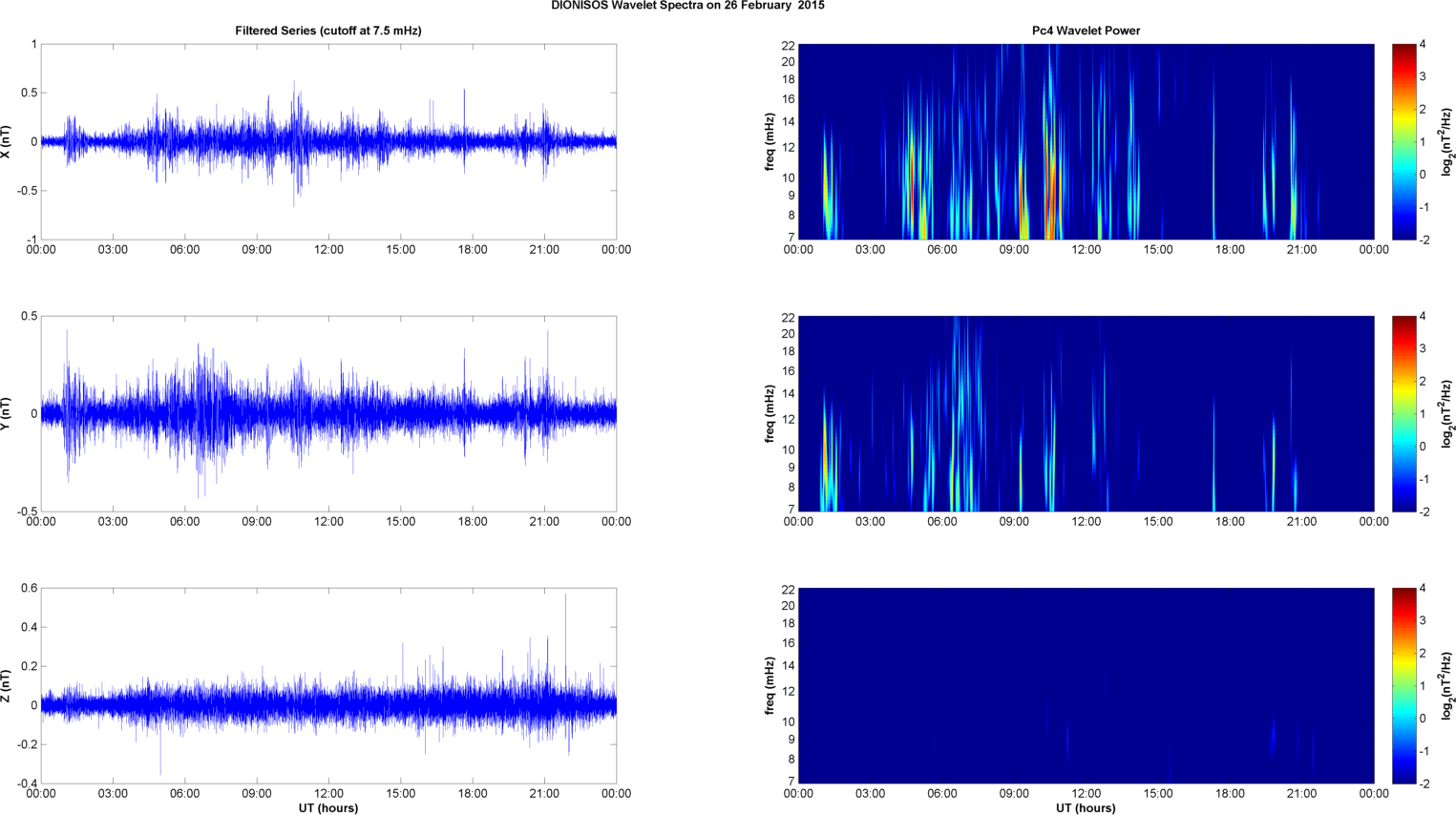Click the '4' value on the top colorbar scale

coord(1424,45)
